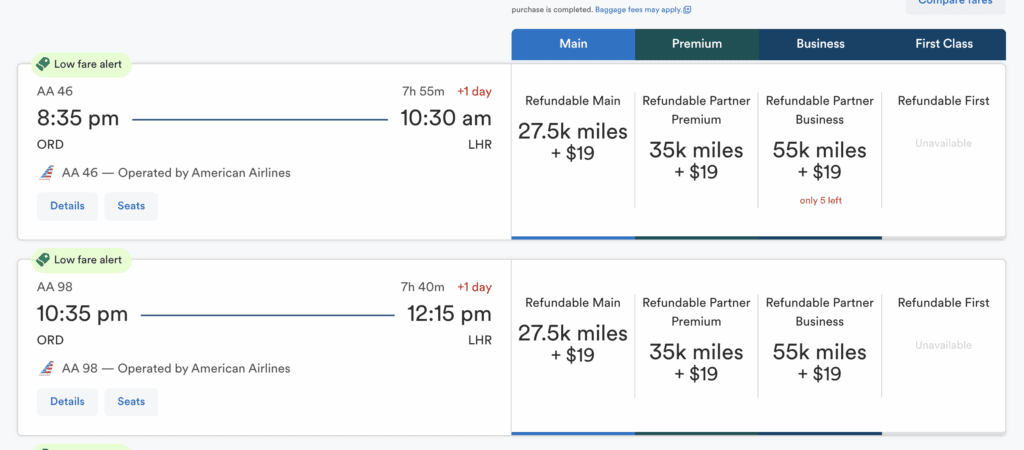Click the Compare fares button
1024x450 pixels.
point(955,3)
